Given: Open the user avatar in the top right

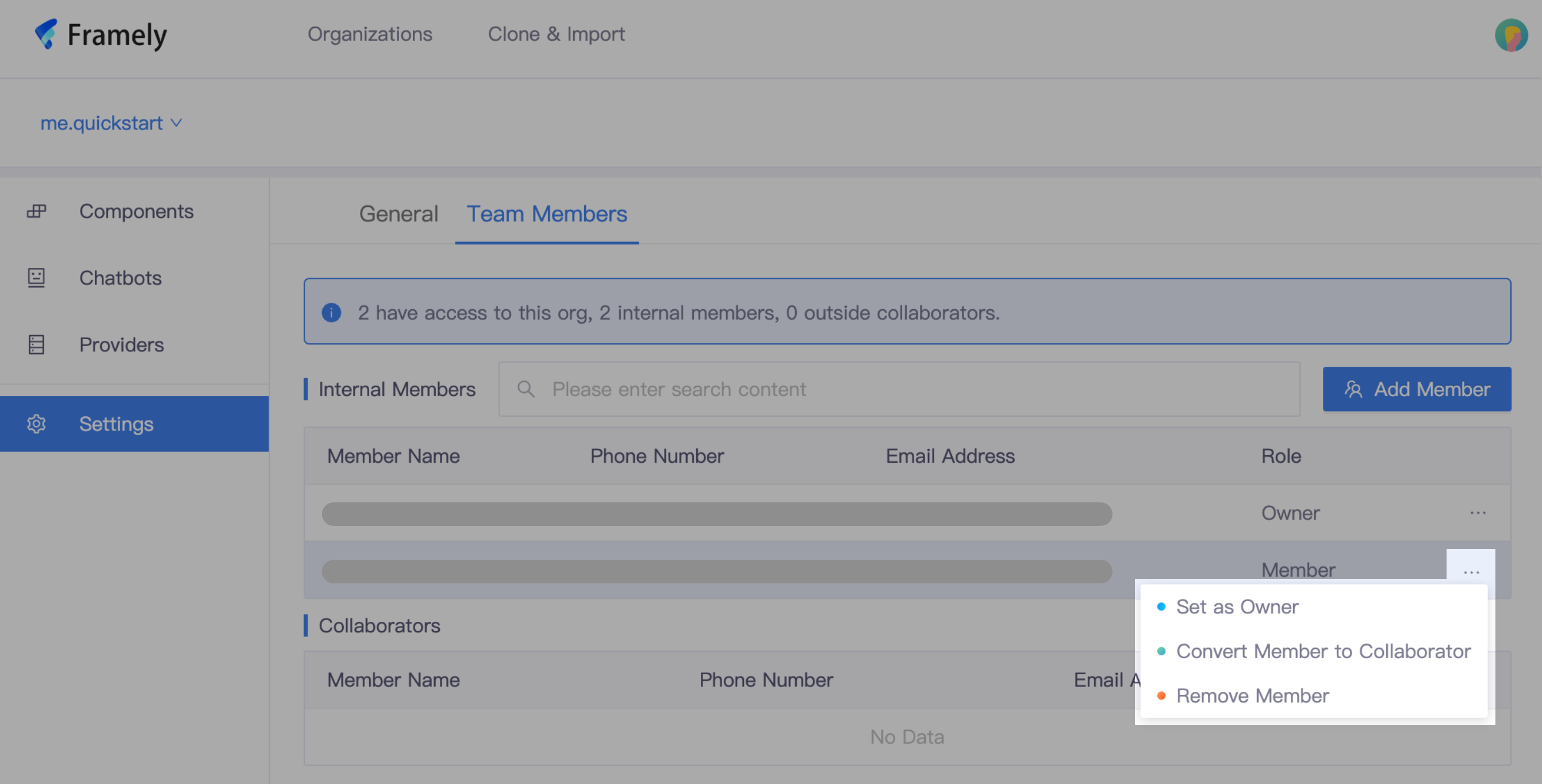Looking at the screenshot, I should coord(1511,36).
